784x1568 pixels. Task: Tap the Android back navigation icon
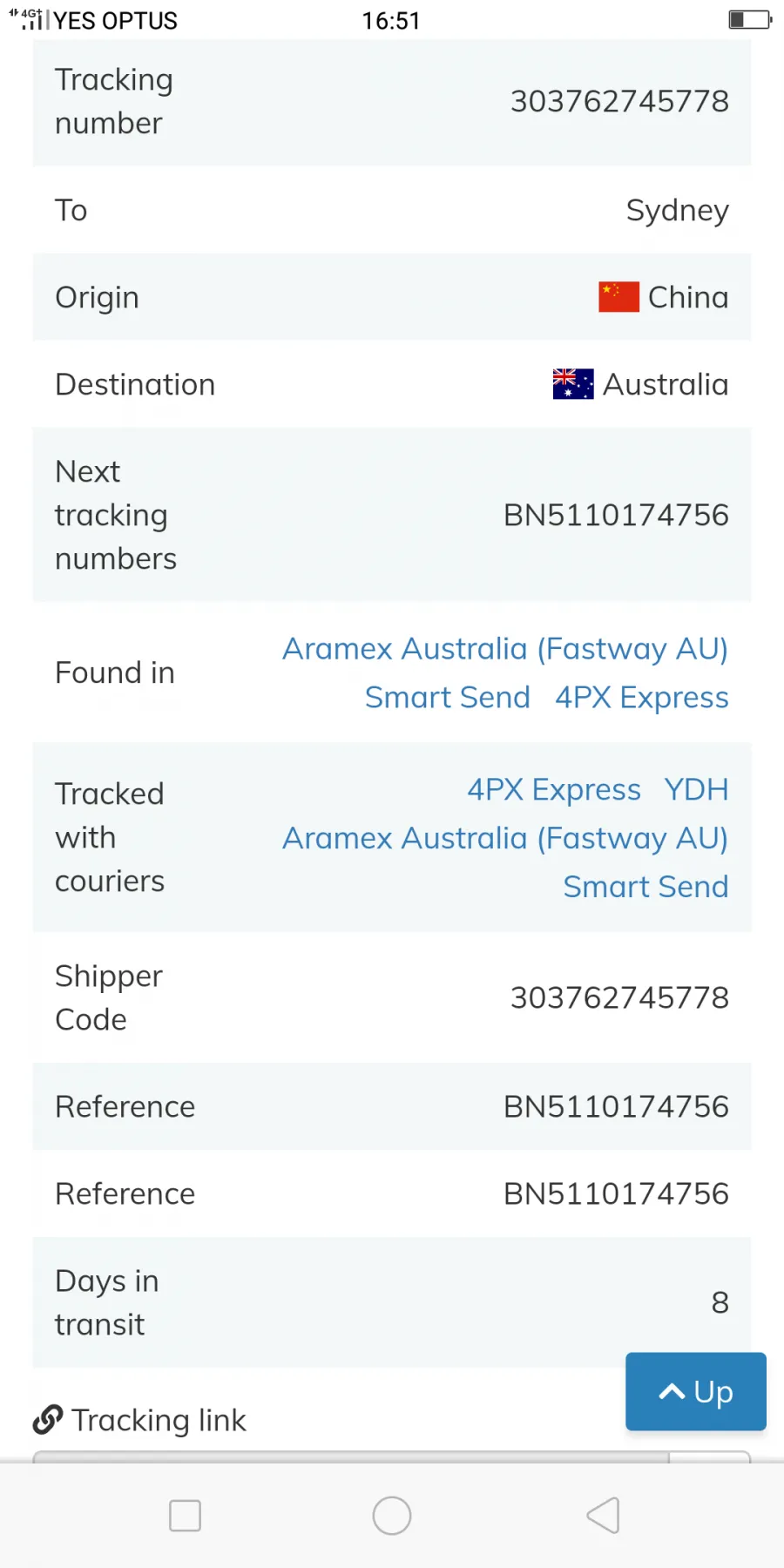point(603,1516)
